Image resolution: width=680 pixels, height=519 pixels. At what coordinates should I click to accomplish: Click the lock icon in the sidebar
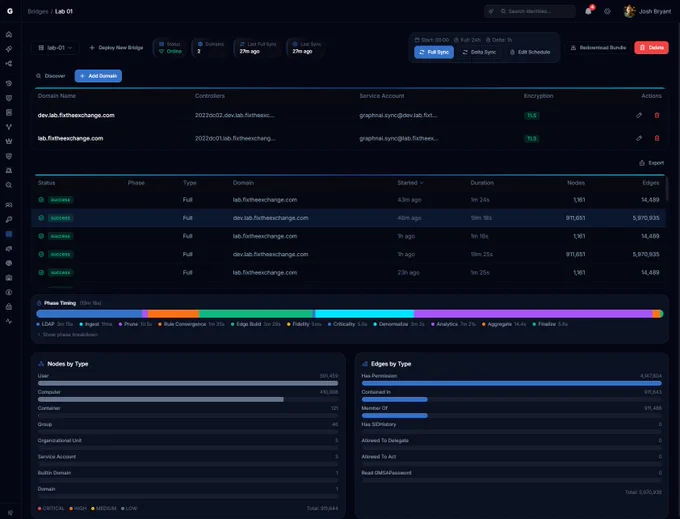(9, 307)
